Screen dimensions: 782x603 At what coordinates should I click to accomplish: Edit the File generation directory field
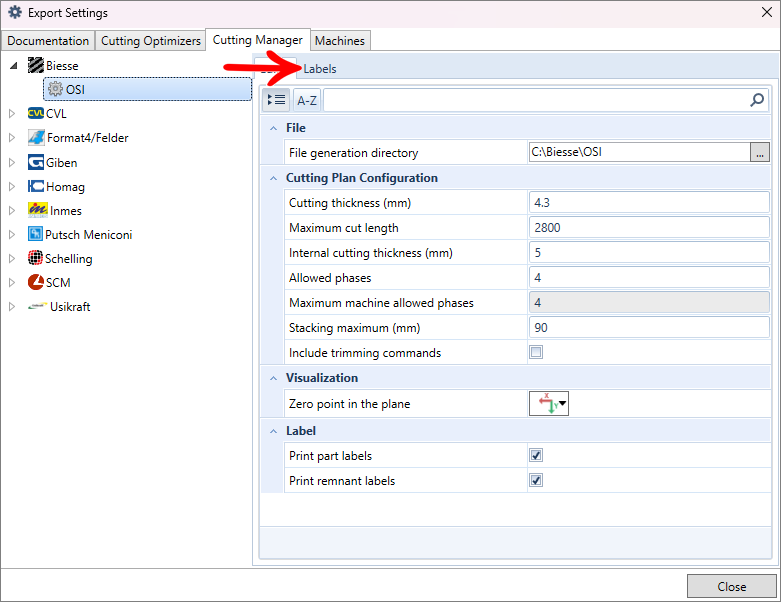639,152
